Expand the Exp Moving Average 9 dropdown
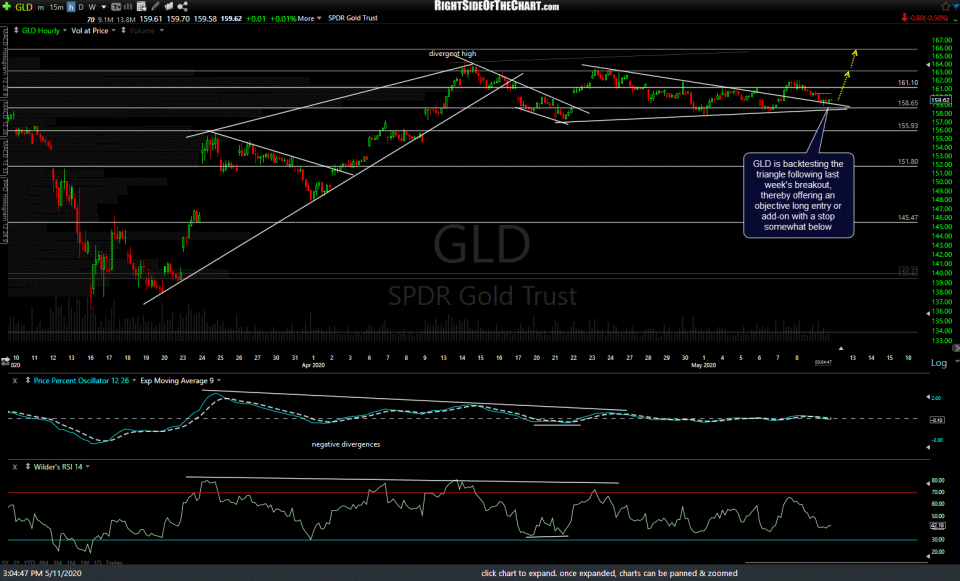Screen dimensions: 960x581 (219, 380)
